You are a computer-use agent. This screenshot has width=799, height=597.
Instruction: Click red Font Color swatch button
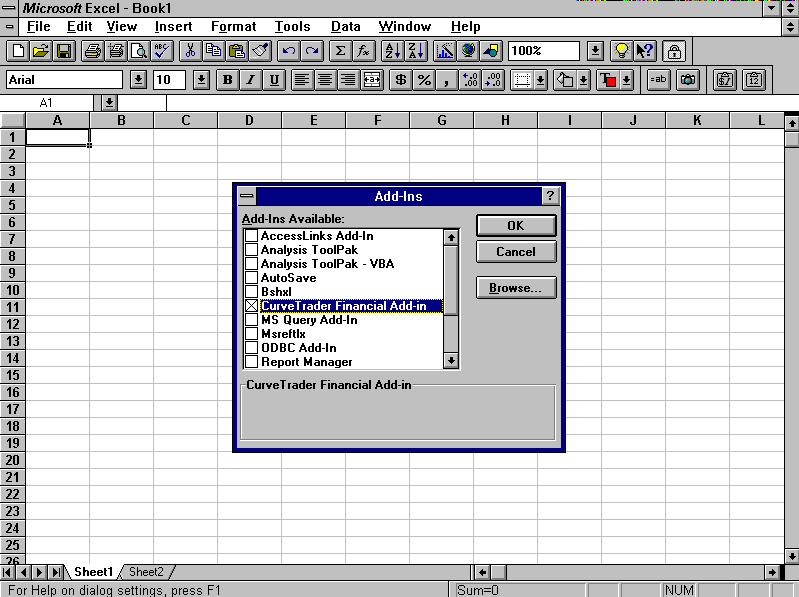point(608,80)
